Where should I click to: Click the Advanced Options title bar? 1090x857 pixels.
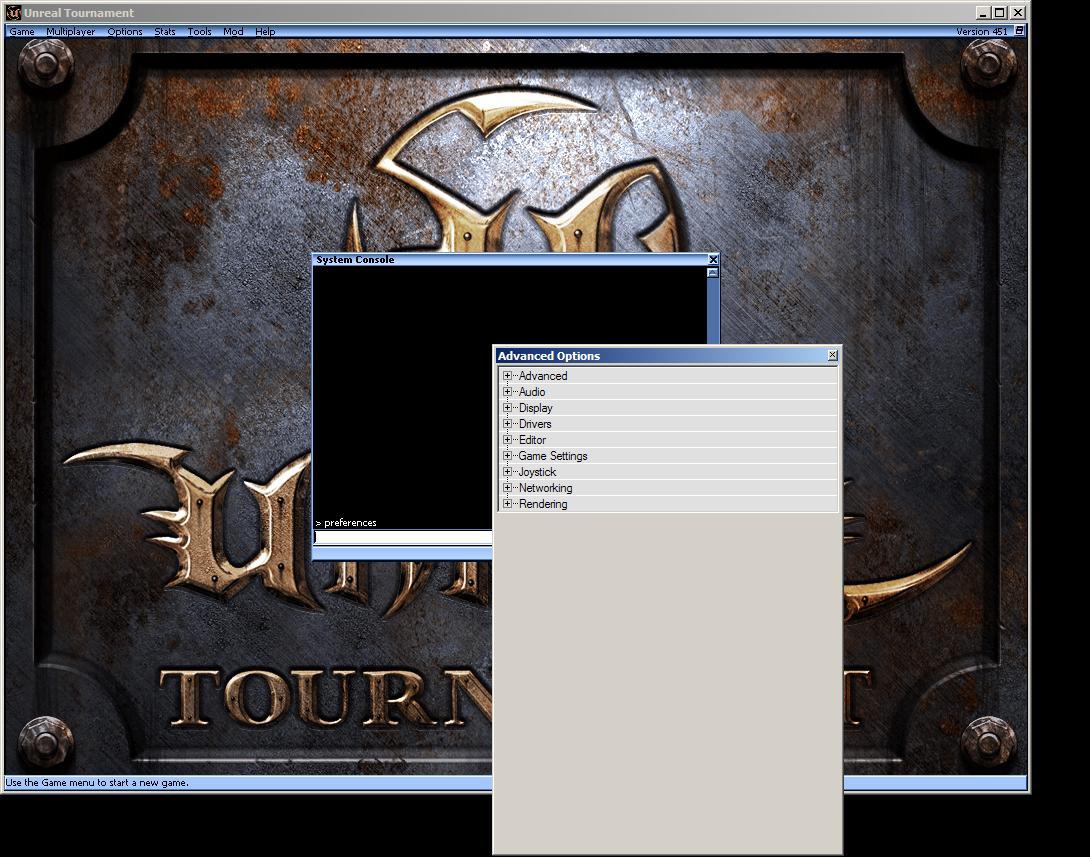(667, 356)
